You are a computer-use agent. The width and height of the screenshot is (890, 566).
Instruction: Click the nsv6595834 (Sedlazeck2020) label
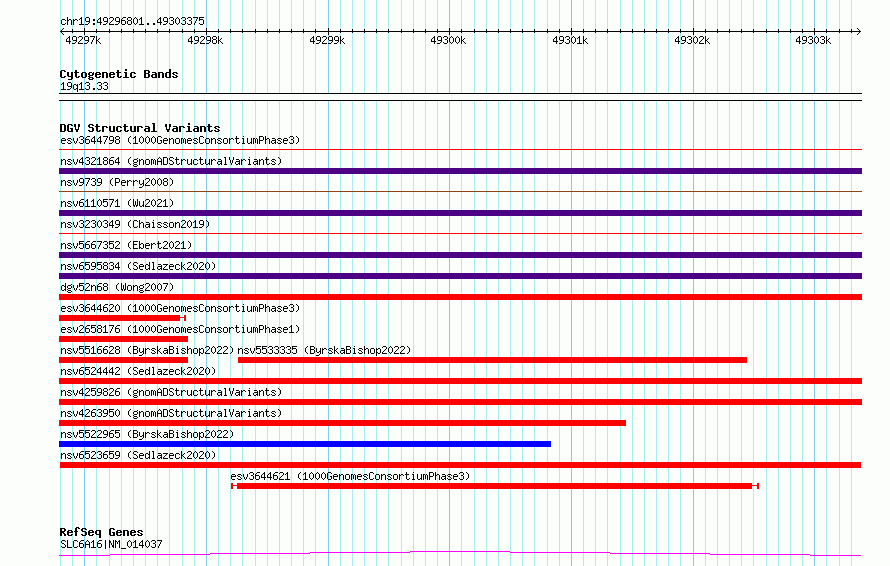[138, 266]
